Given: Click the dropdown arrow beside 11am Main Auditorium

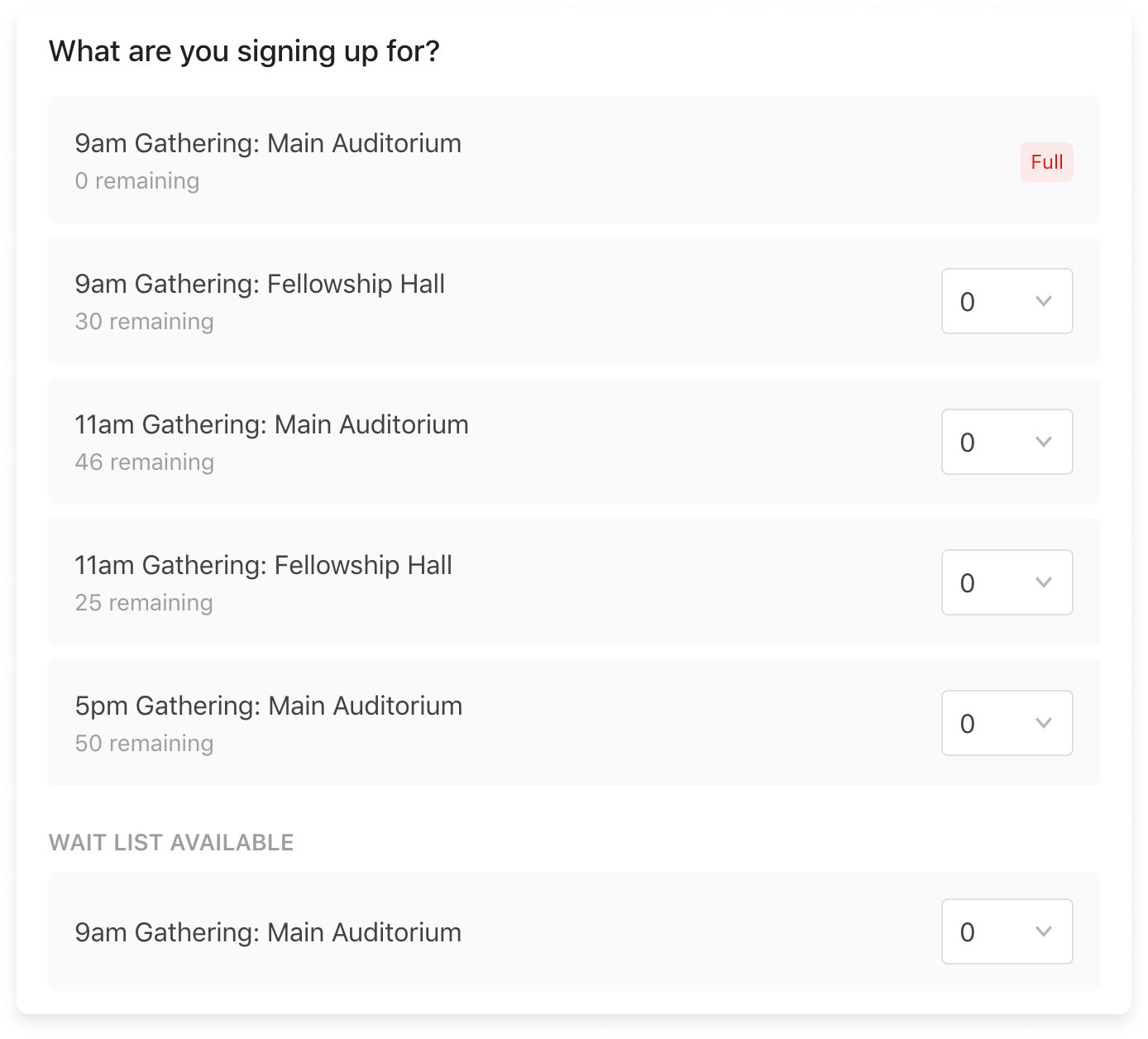Looking at the screenshot, I should 1044,442.
